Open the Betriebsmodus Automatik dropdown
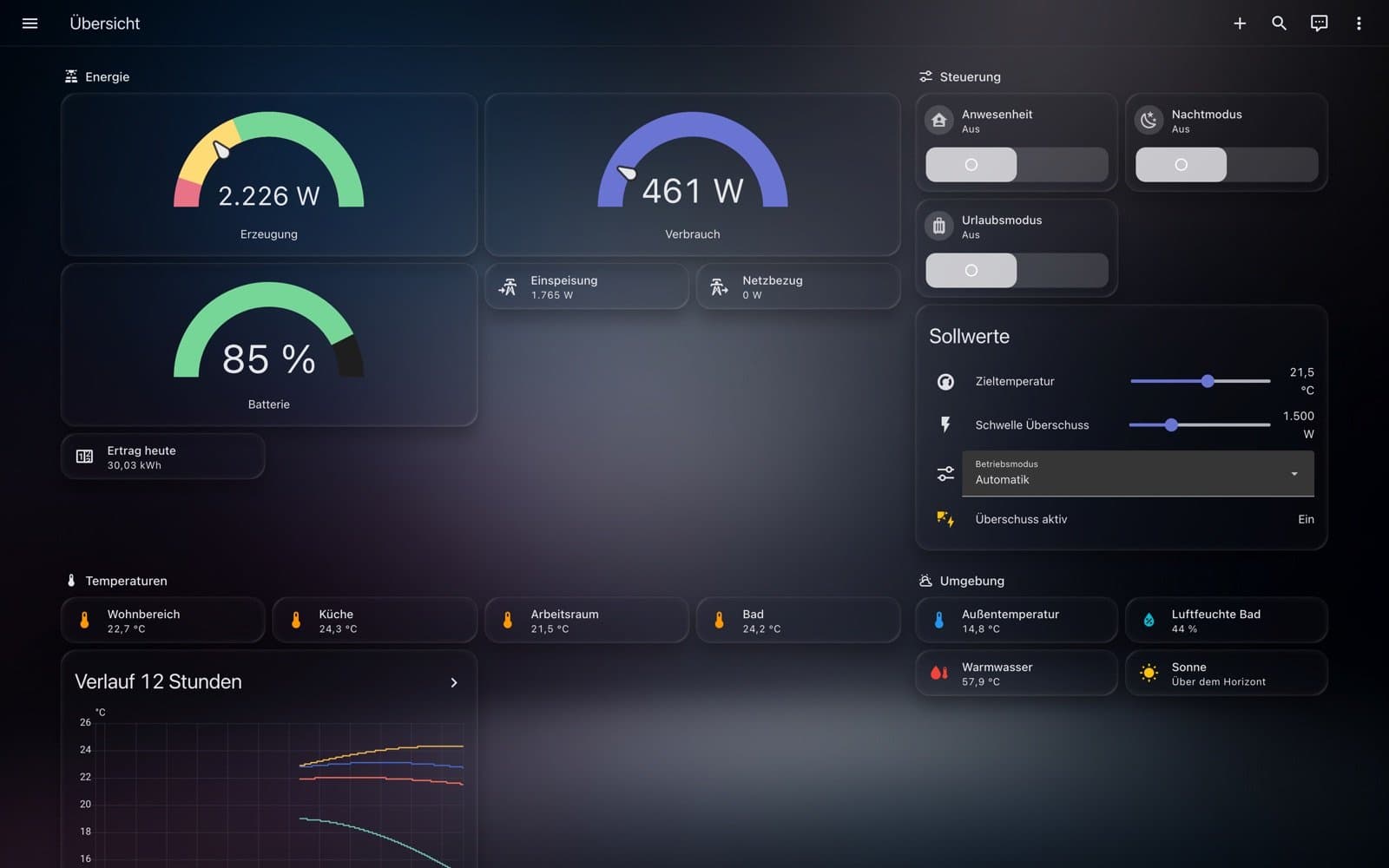Viewport: 1389px width, 868px height. coord(1138,473)
